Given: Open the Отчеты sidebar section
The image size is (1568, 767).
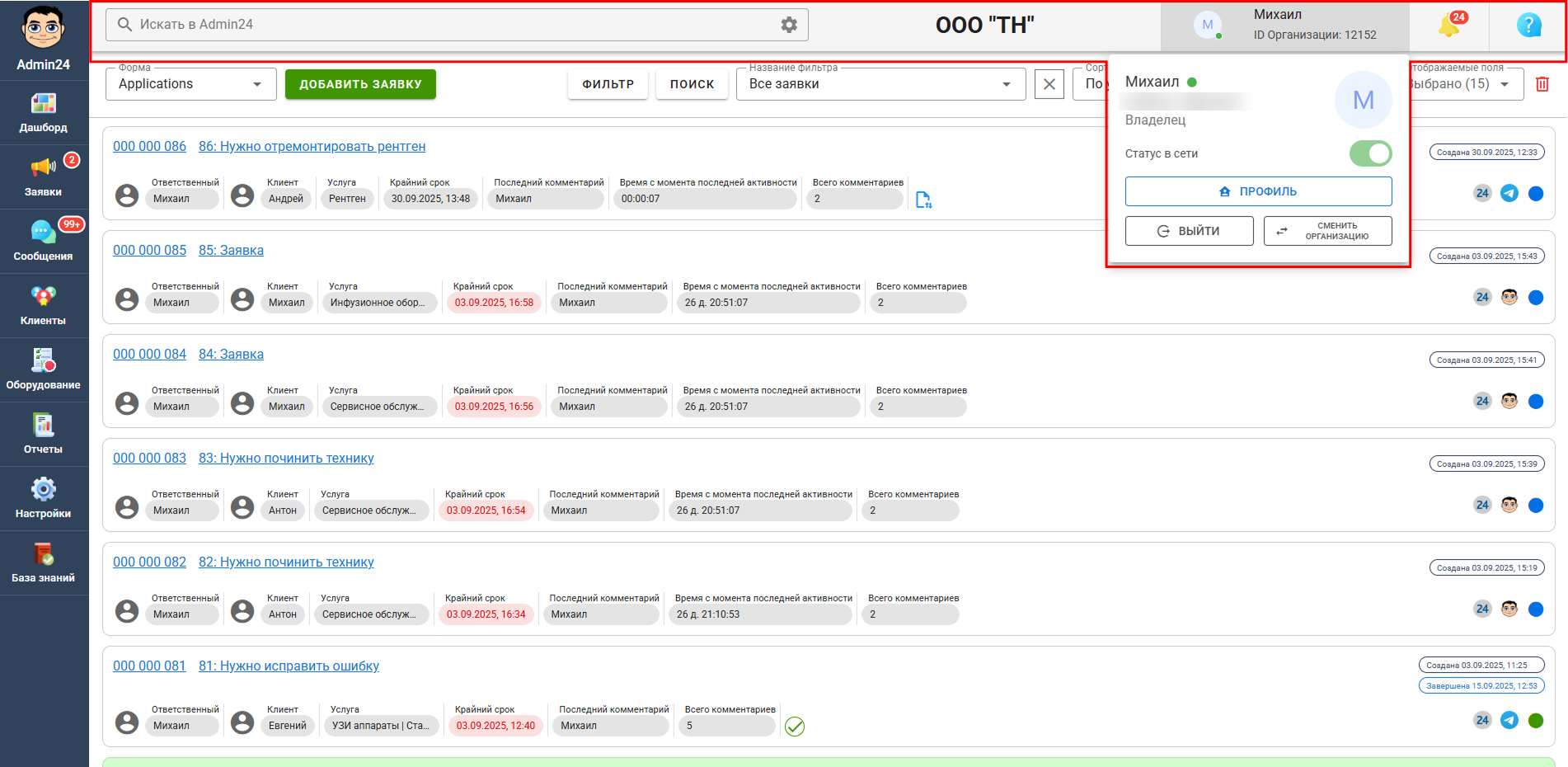Looking at the screenshot, I should [44, 435].
